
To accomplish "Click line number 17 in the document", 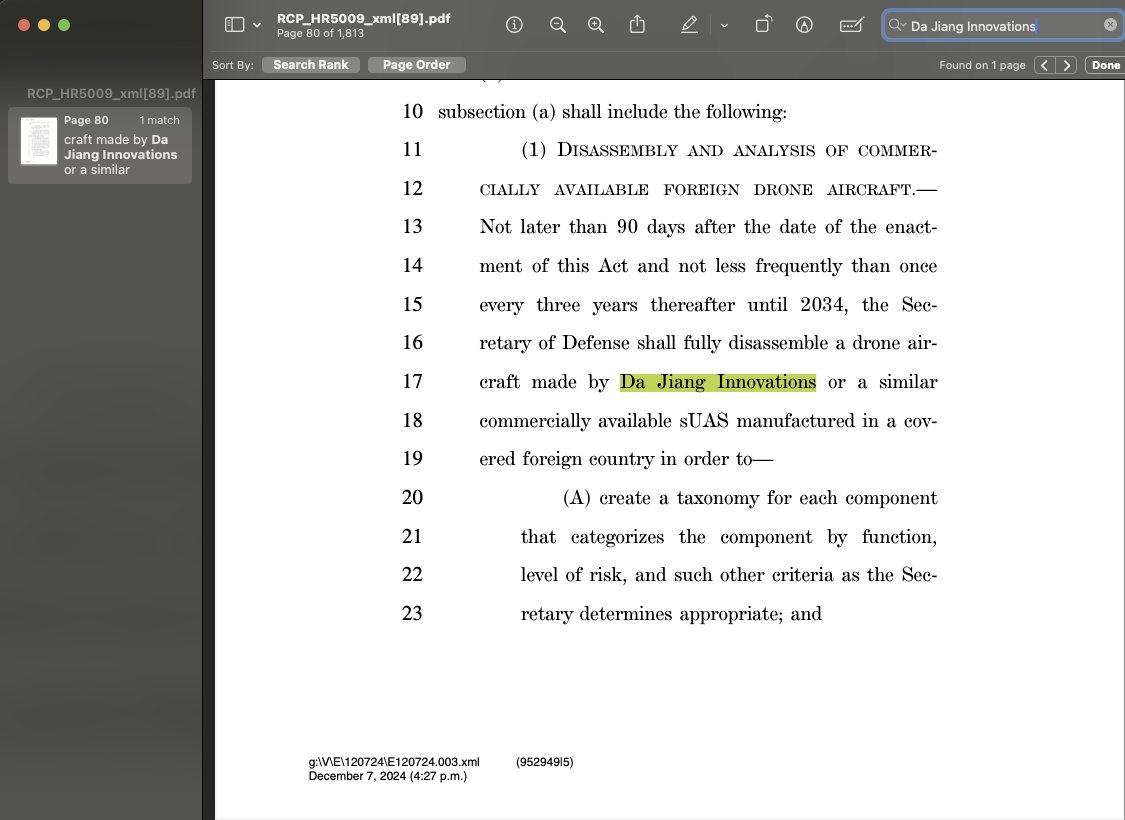I will tap(412, 381).
